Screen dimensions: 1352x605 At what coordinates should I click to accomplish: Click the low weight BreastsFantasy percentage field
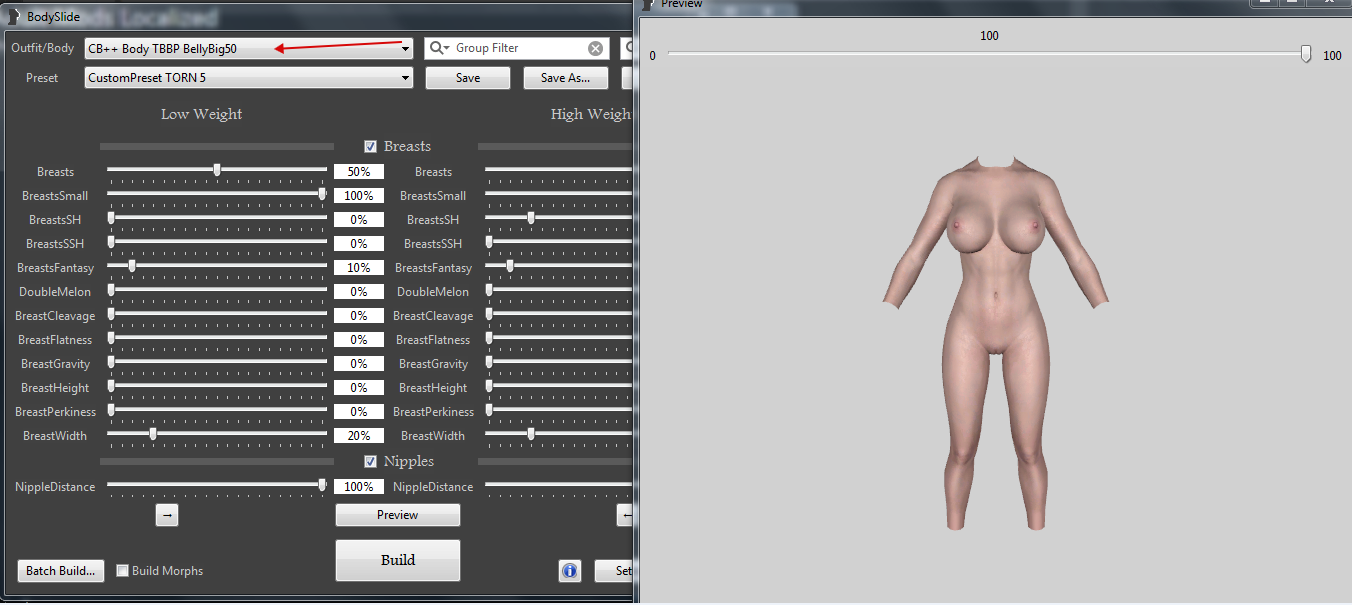[x=358, y=268]
